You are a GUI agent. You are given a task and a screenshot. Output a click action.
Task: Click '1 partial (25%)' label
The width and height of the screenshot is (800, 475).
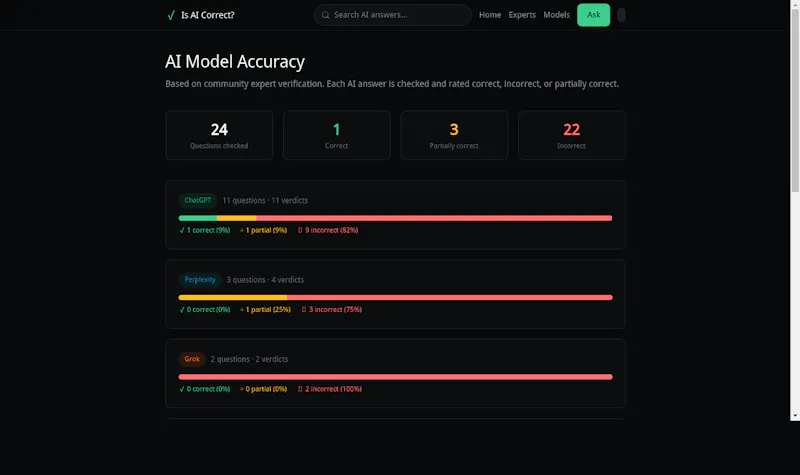coord(268,310)
